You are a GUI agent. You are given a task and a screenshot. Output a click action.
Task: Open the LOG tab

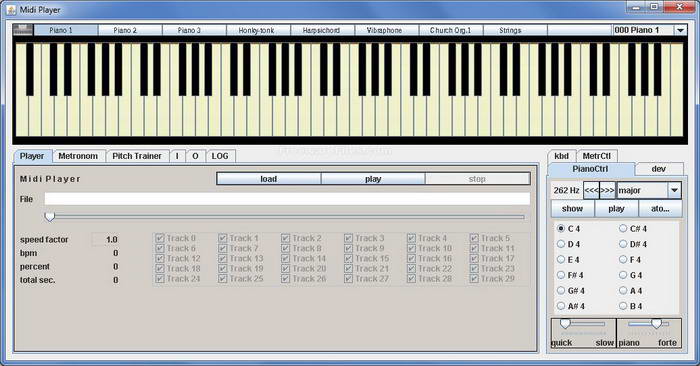click(220, 156)
